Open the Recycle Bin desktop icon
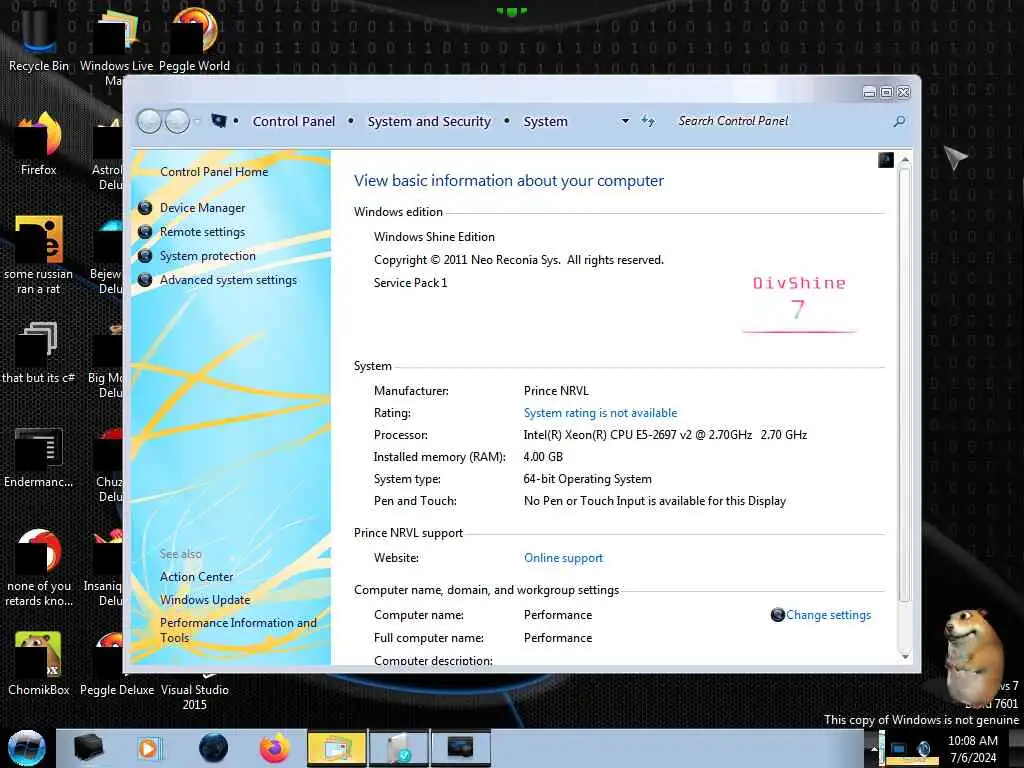The width and height of the screenshot is (1024, 768). (x=39, y=39)
